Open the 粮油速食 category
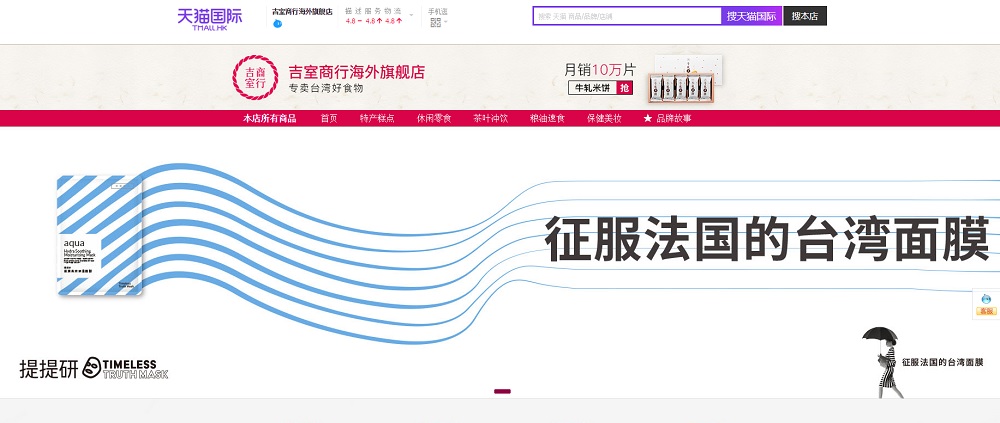 (x=547, y=119)
